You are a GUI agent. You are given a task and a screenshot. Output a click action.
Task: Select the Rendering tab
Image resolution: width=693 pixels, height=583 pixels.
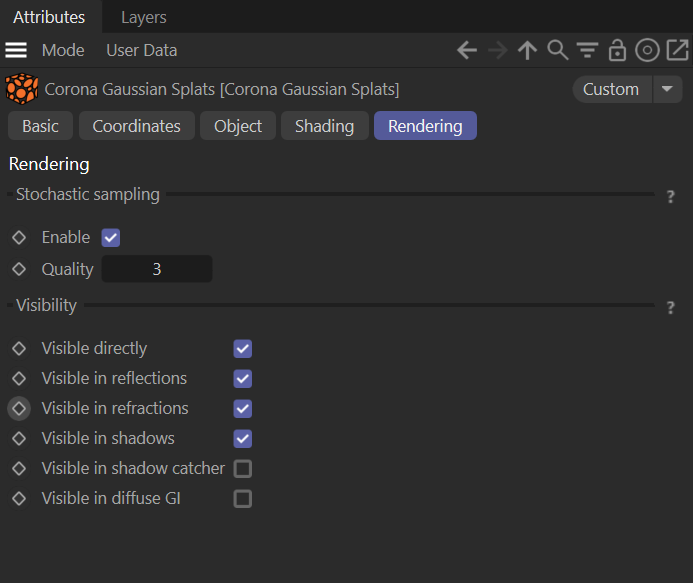coord(425,126)
